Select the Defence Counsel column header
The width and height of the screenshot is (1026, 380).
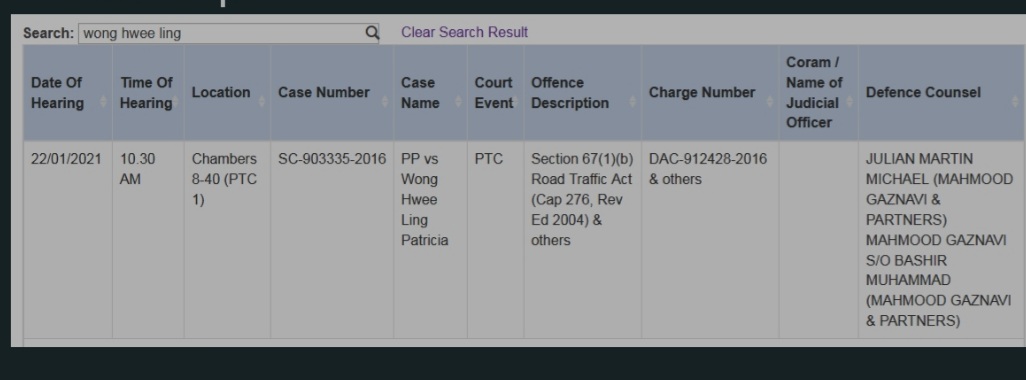coord(940,93)
